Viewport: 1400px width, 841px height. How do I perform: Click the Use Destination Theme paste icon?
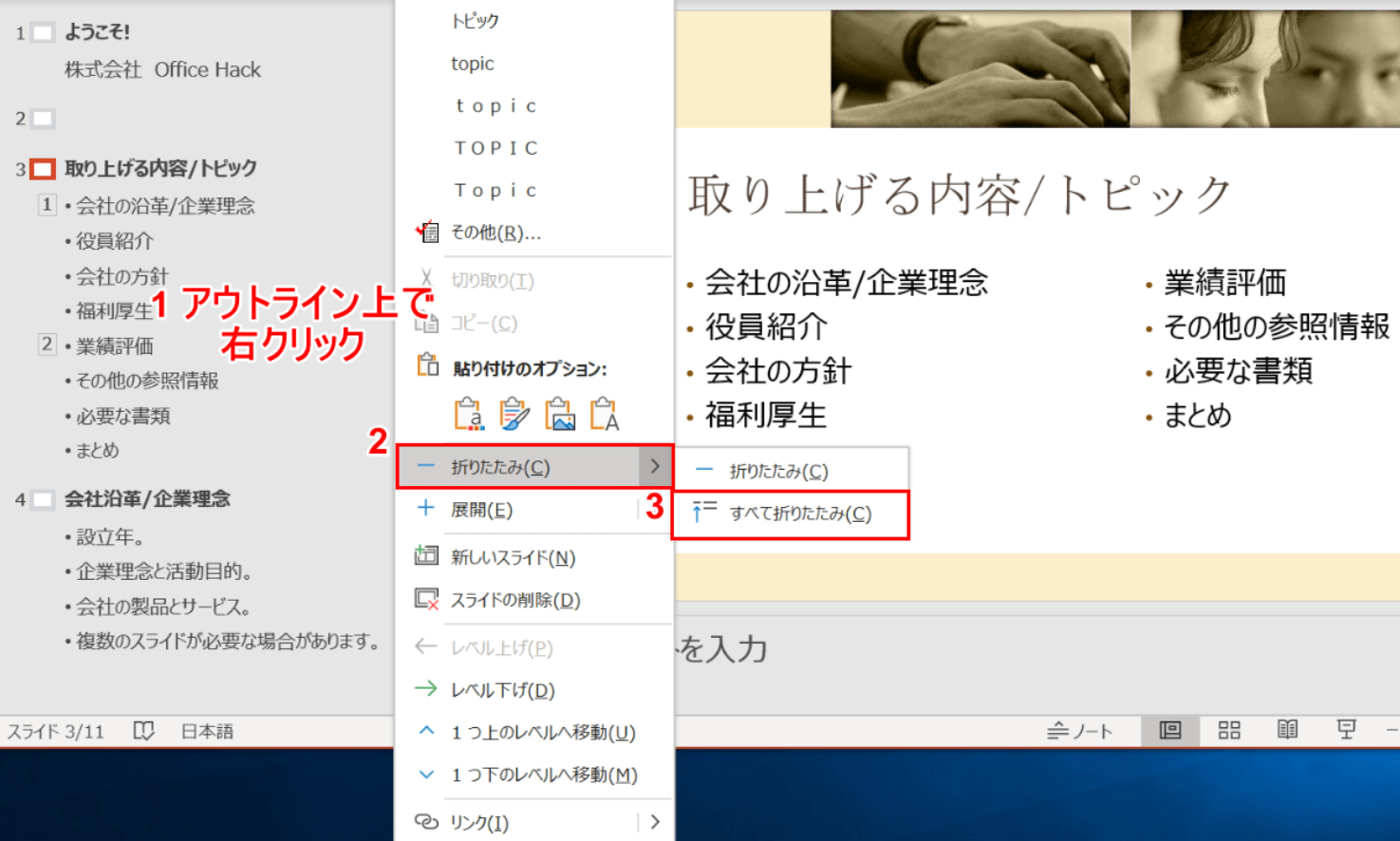[469, 414]
